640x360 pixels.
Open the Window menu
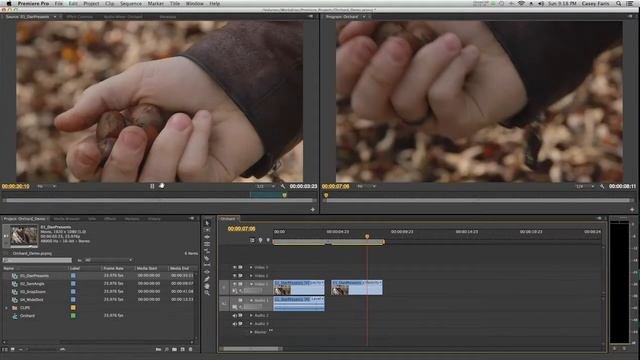pos(194,3)
